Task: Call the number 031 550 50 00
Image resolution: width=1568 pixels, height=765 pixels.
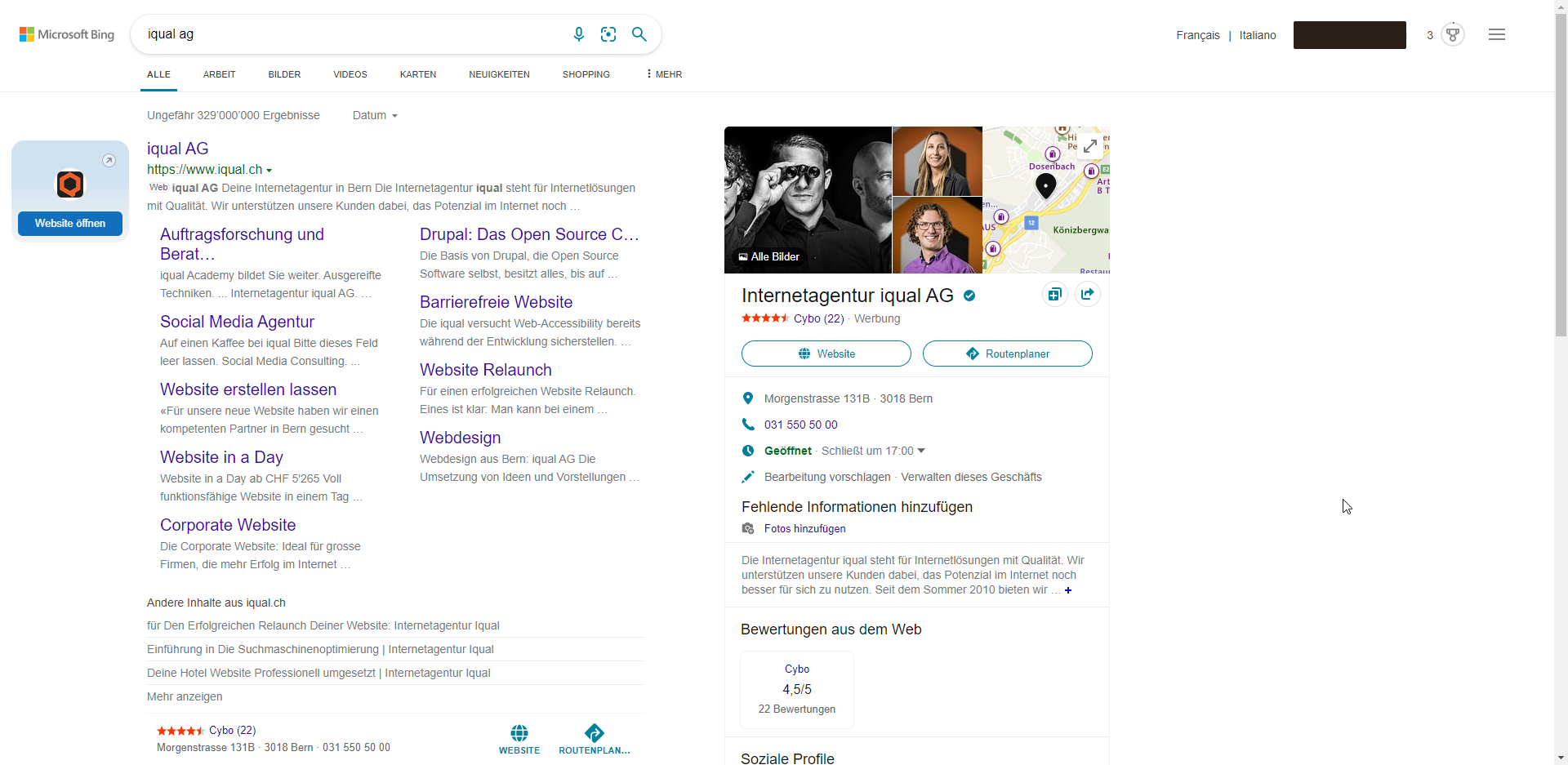Action: pyautogui.click(x=801, y=425)
